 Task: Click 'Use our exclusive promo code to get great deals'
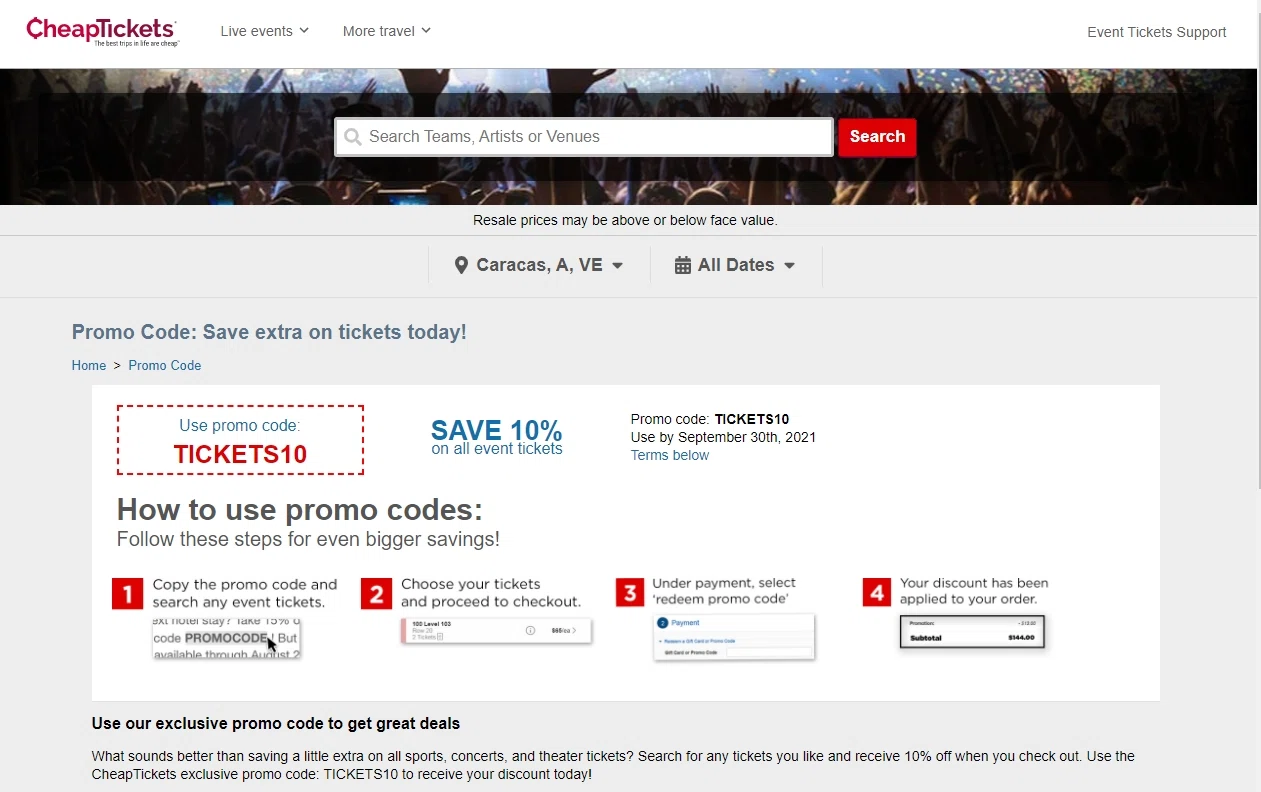point(276,723)
